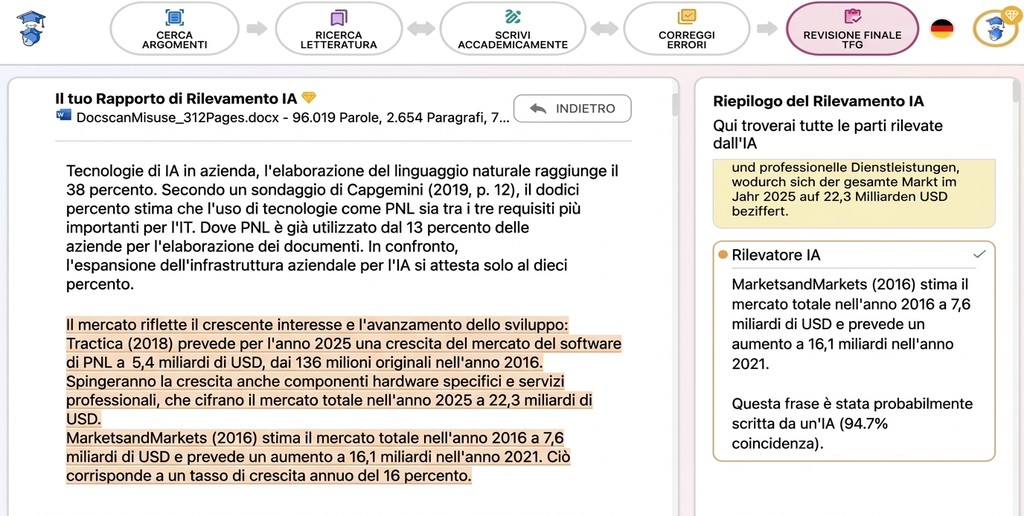This screenshot has height=516, width=1024.
Task: Click the checkmark icon above Correggi Errori
Action: (x=686, y=17)
